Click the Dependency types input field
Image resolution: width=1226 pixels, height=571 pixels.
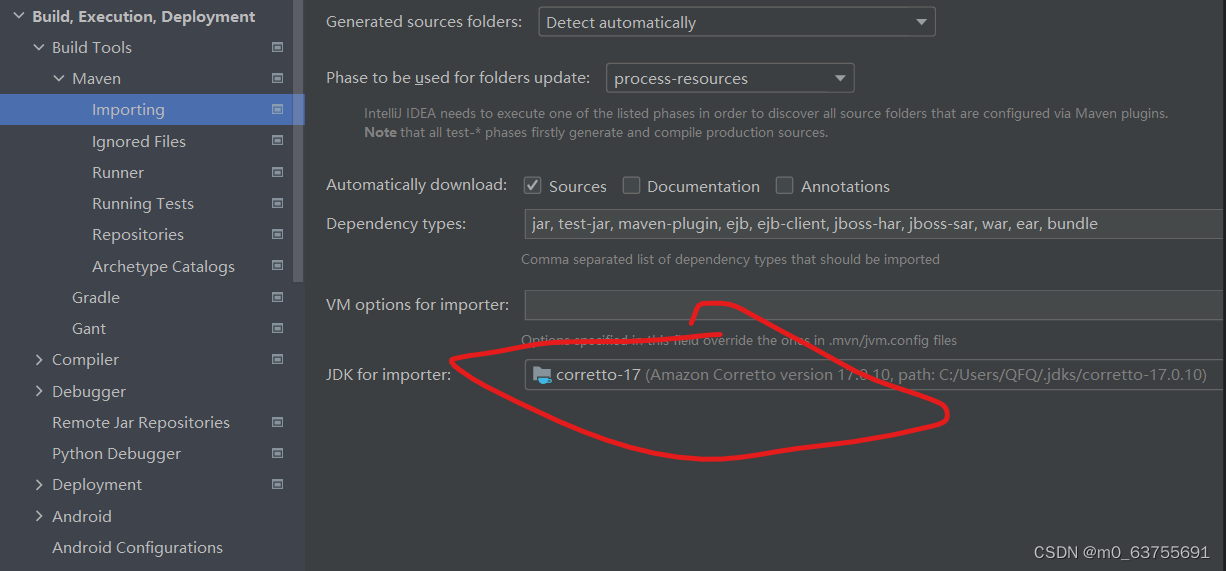coord(874,223)
